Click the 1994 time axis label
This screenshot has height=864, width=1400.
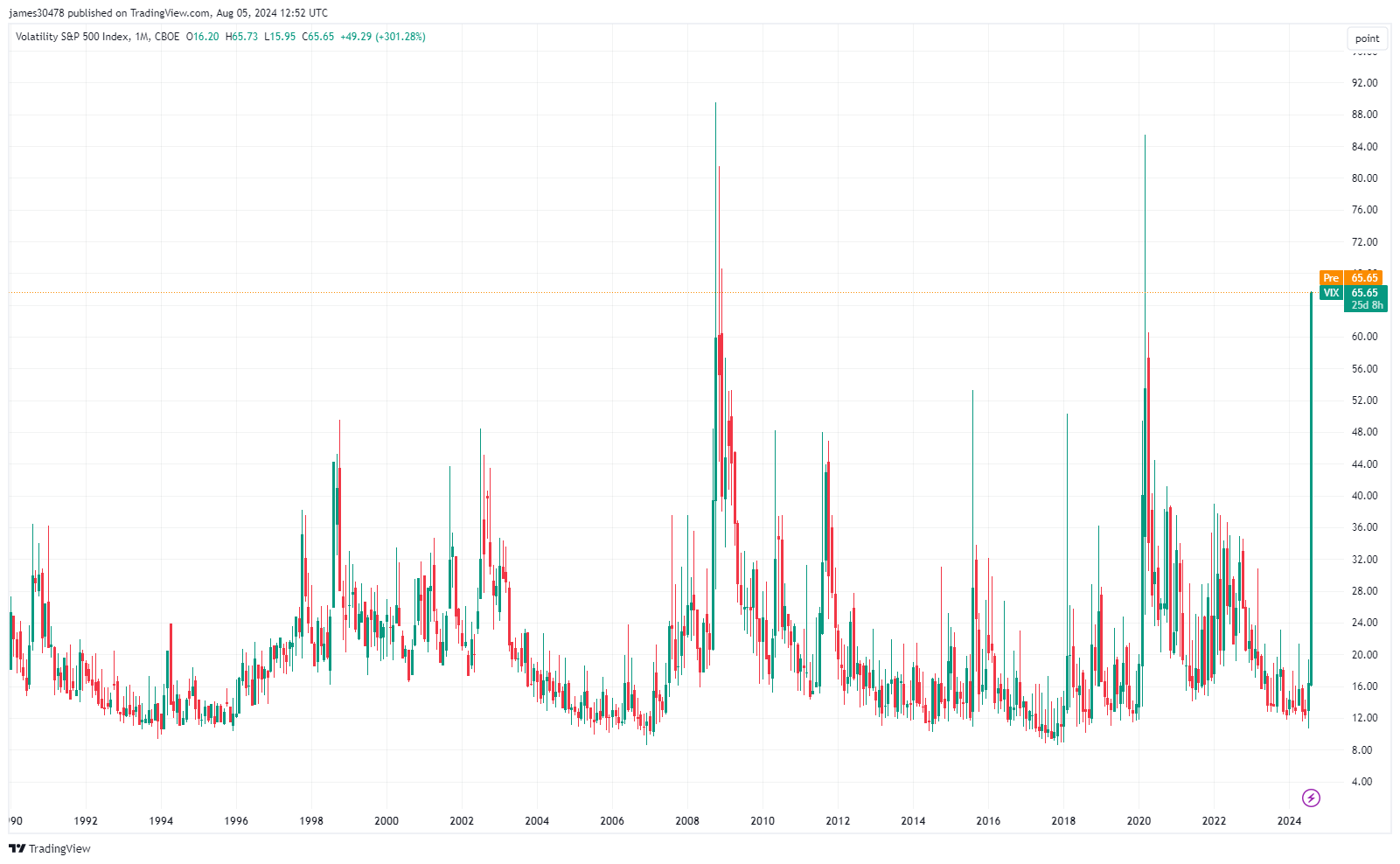click(x=161, y=821)
